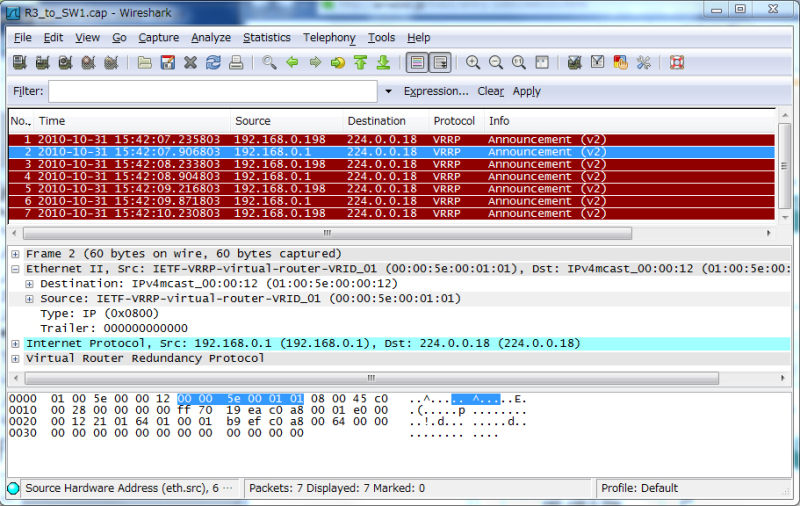Open the Statistics menu
Viewport: 800px width, 506px height.
coord(266,38)
